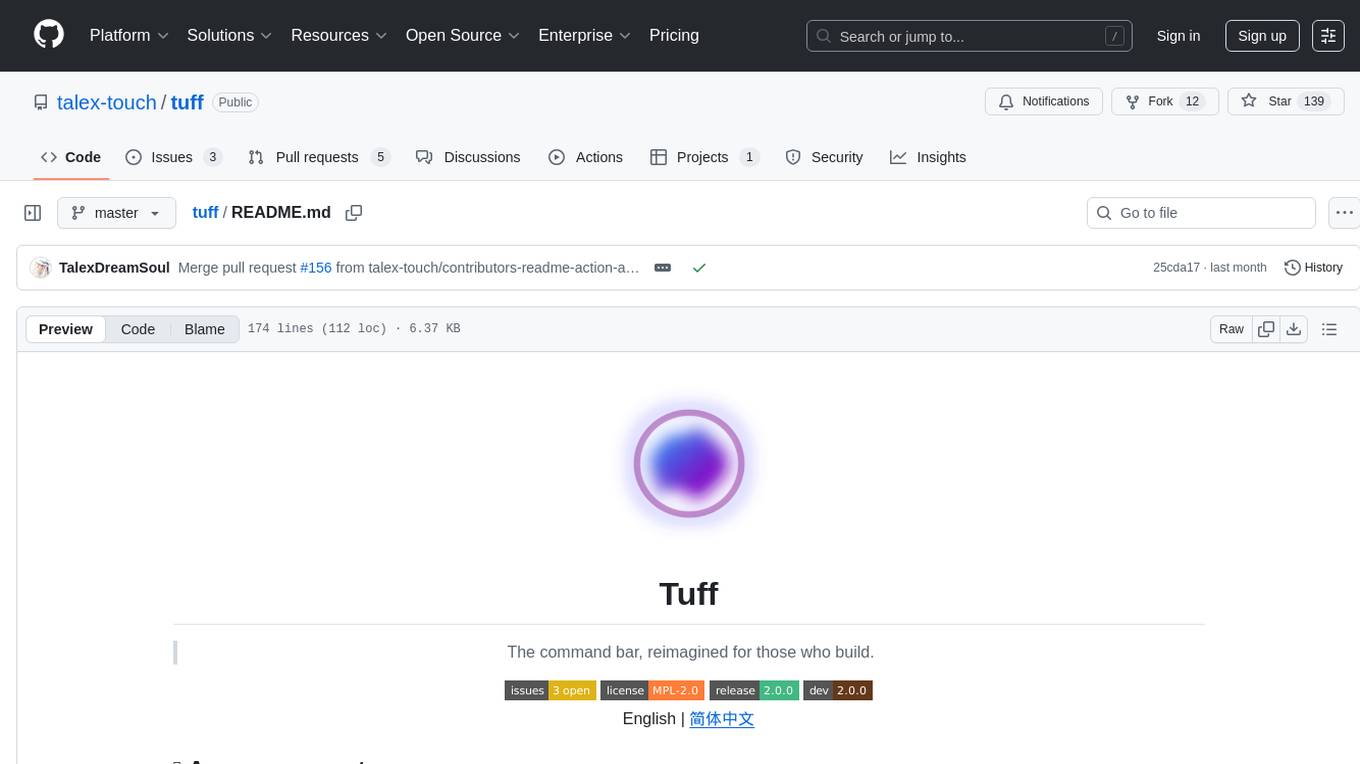Copy raw file contents
The image size is (1360, 764).
click(1266, 329)
